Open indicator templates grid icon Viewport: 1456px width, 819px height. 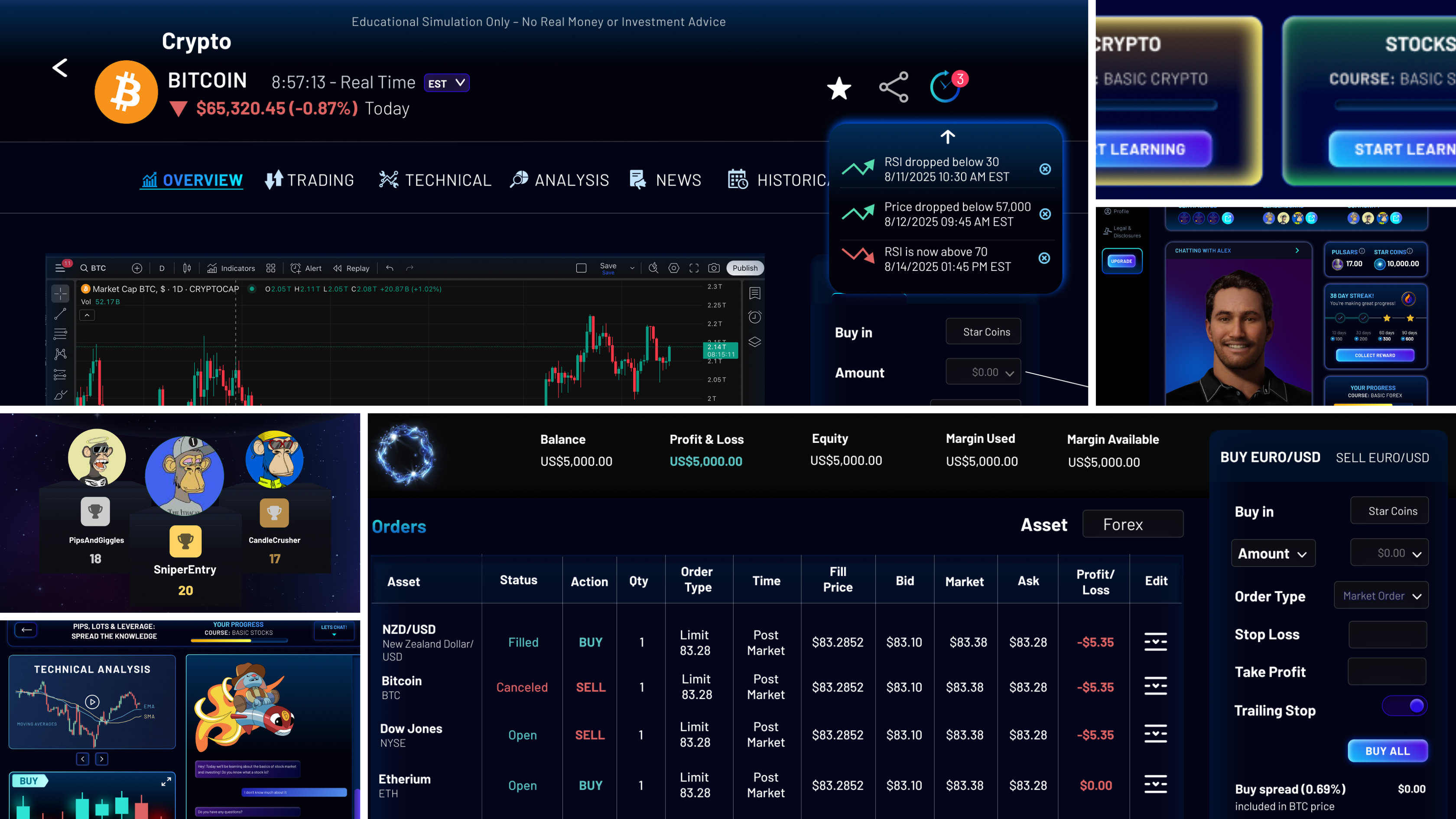(271, 268)
